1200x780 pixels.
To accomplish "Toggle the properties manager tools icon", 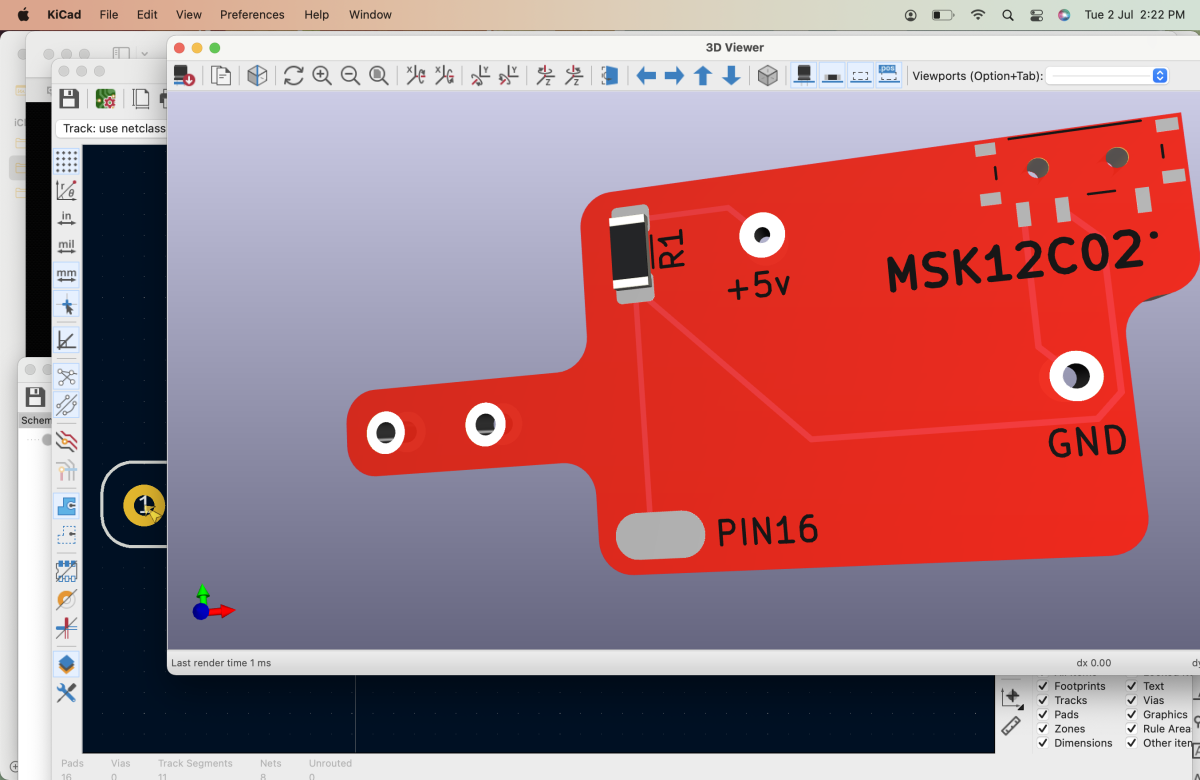I will pos(66,692).
